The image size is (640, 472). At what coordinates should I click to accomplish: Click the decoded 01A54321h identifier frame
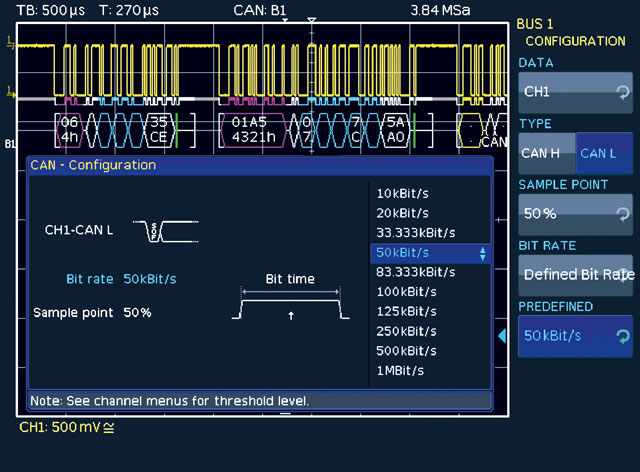point(253,129)
